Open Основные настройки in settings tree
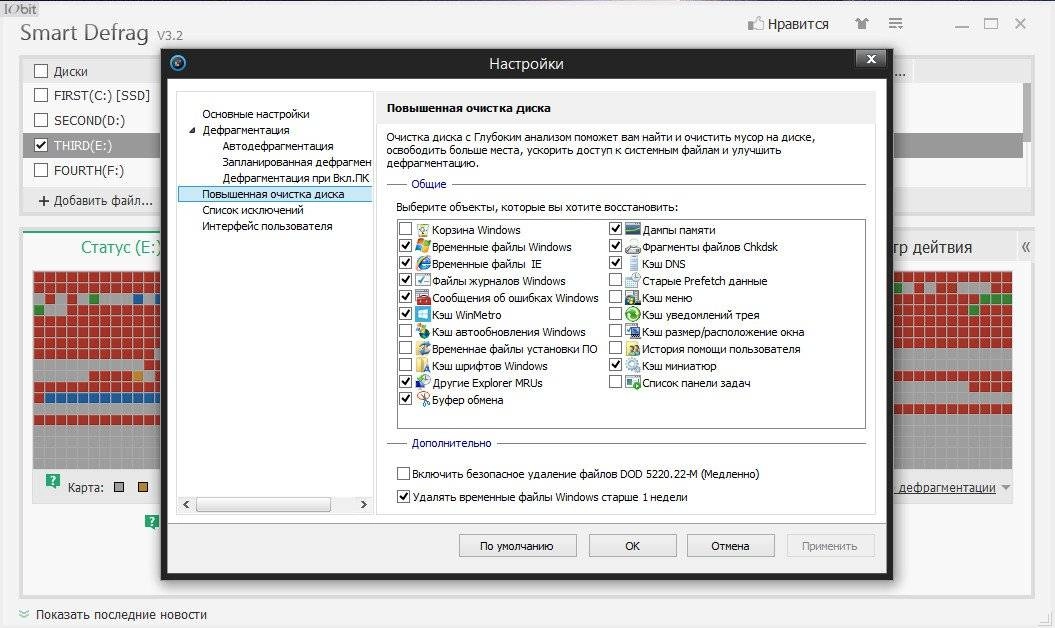1055x628 pixels. click(256, 114)
